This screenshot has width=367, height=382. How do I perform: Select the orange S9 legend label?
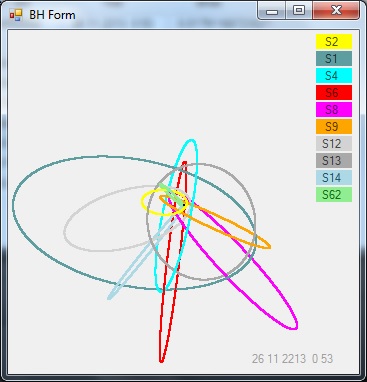point(334,127)
